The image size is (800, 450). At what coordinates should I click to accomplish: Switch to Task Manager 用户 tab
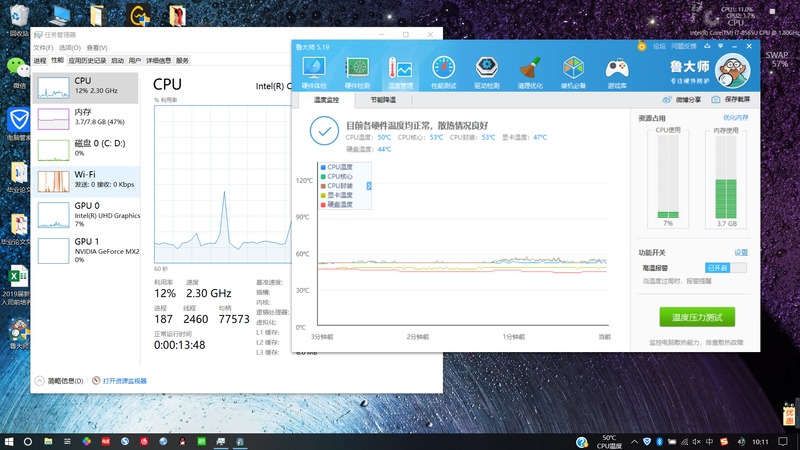[x=135, y=61]
